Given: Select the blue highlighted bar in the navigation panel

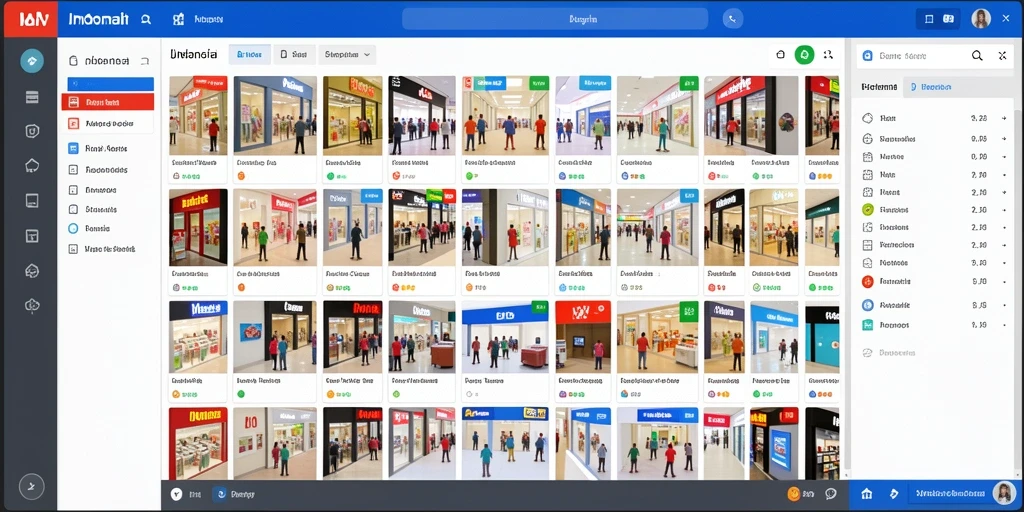Looking at the screenshot, I should (110, 84).
